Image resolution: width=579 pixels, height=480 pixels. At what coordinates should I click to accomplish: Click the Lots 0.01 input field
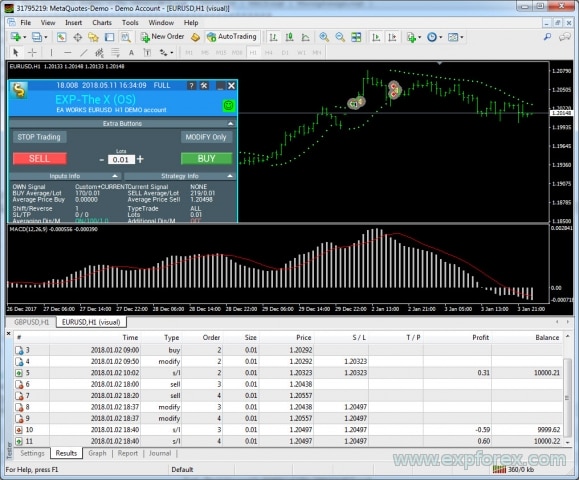point(121,160)
